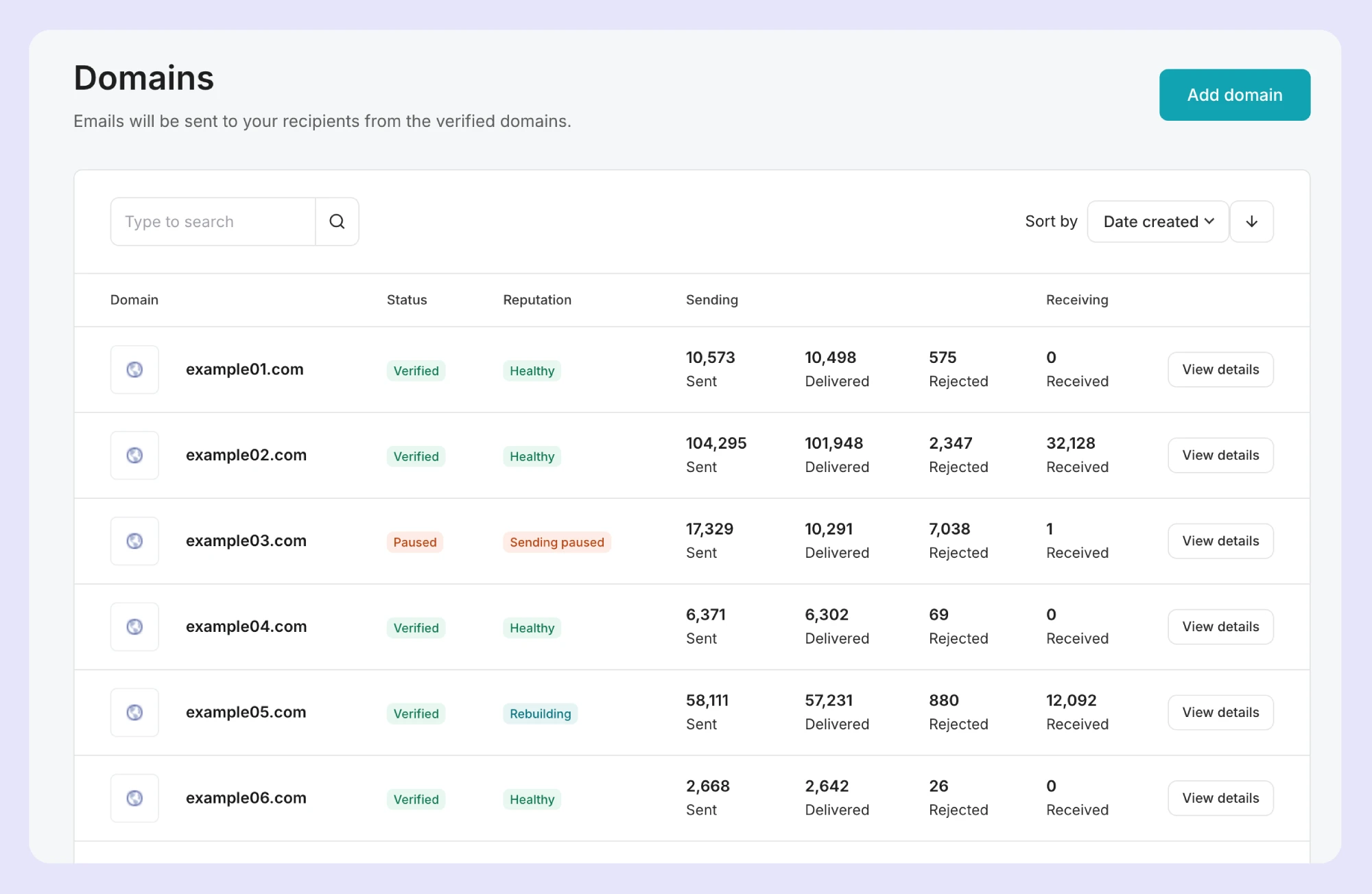Click Verified badge for example01.com

click(x=416, y=370)
